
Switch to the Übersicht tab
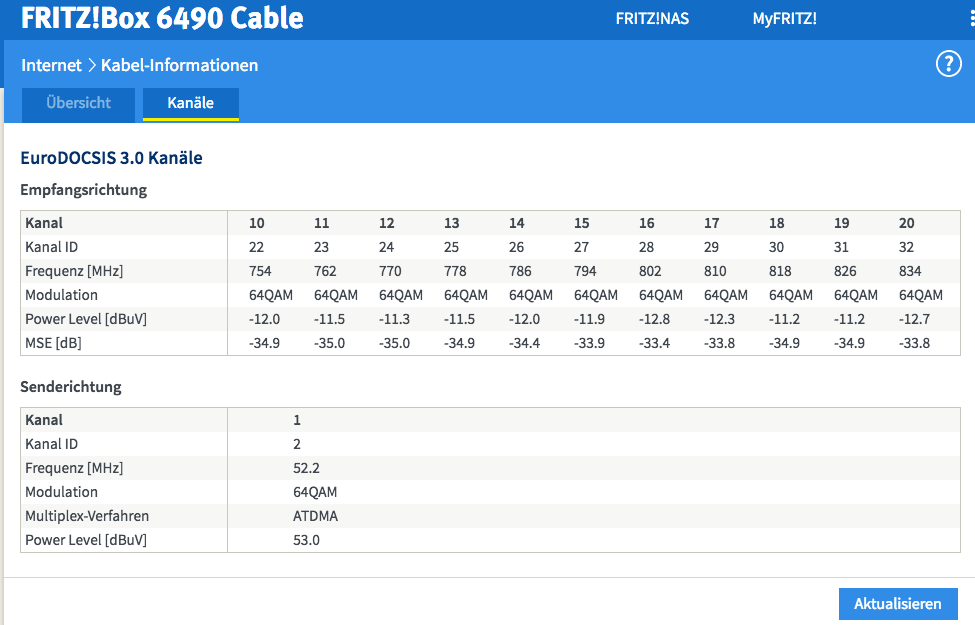click(78, 103)
